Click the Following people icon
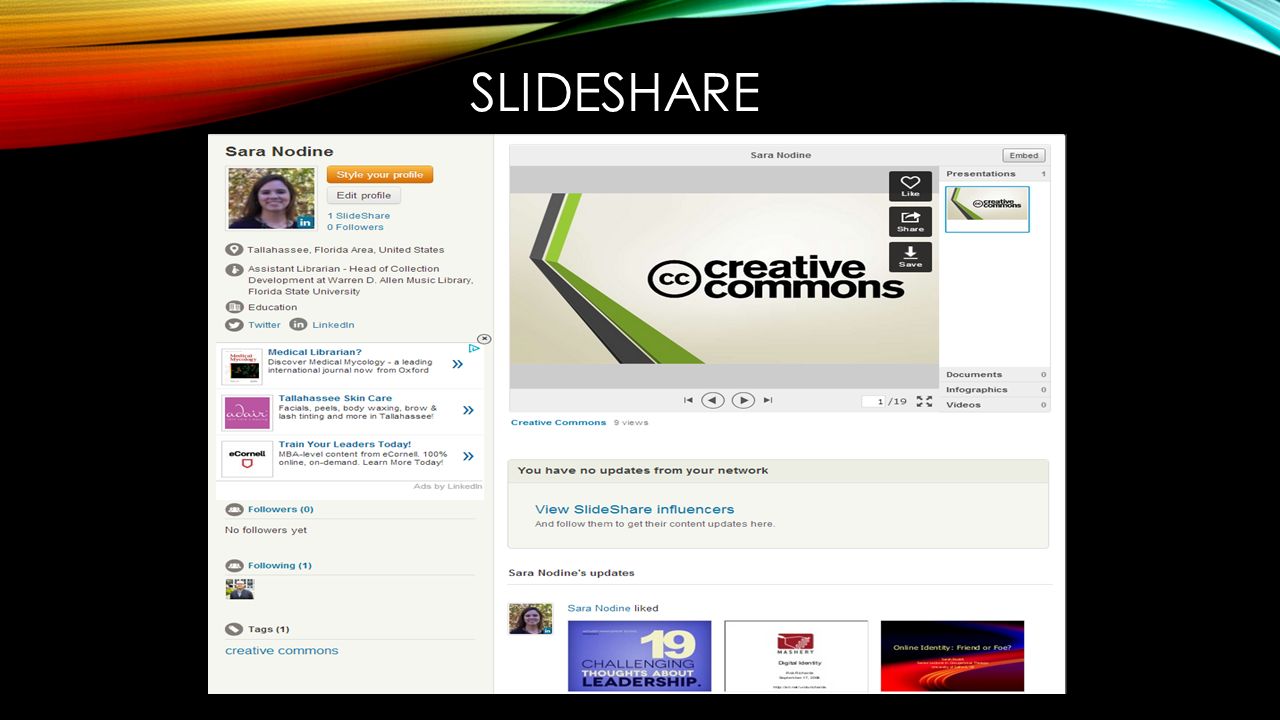The height and width of the screenshot is (720, 1280). [x=234, y=565]
